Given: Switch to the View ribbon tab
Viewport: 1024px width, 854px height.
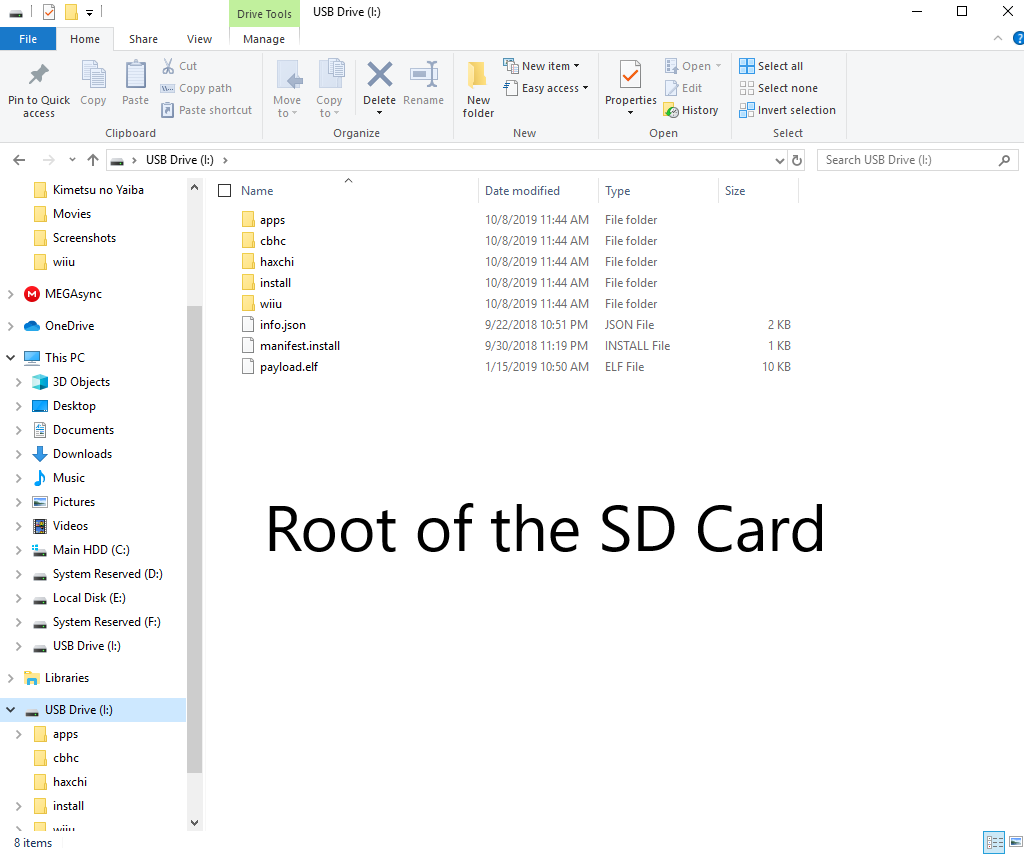Looking at the screenshot, I should coord(199,39).
